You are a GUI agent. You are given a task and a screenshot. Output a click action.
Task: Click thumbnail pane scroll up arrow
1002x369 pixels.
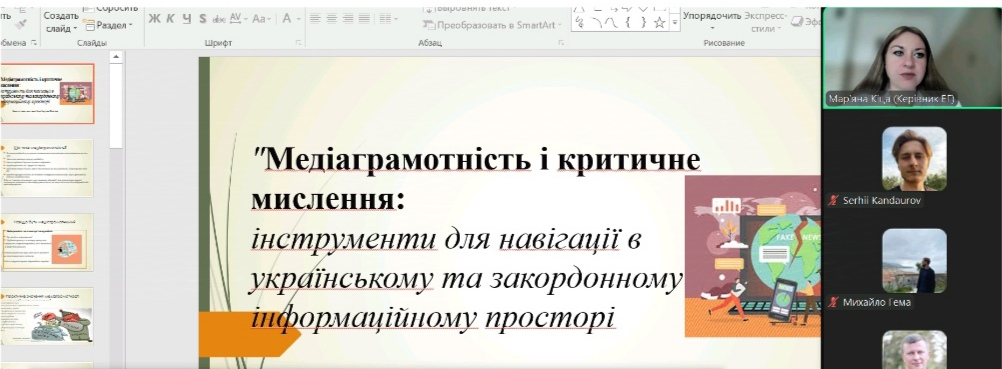116,58
